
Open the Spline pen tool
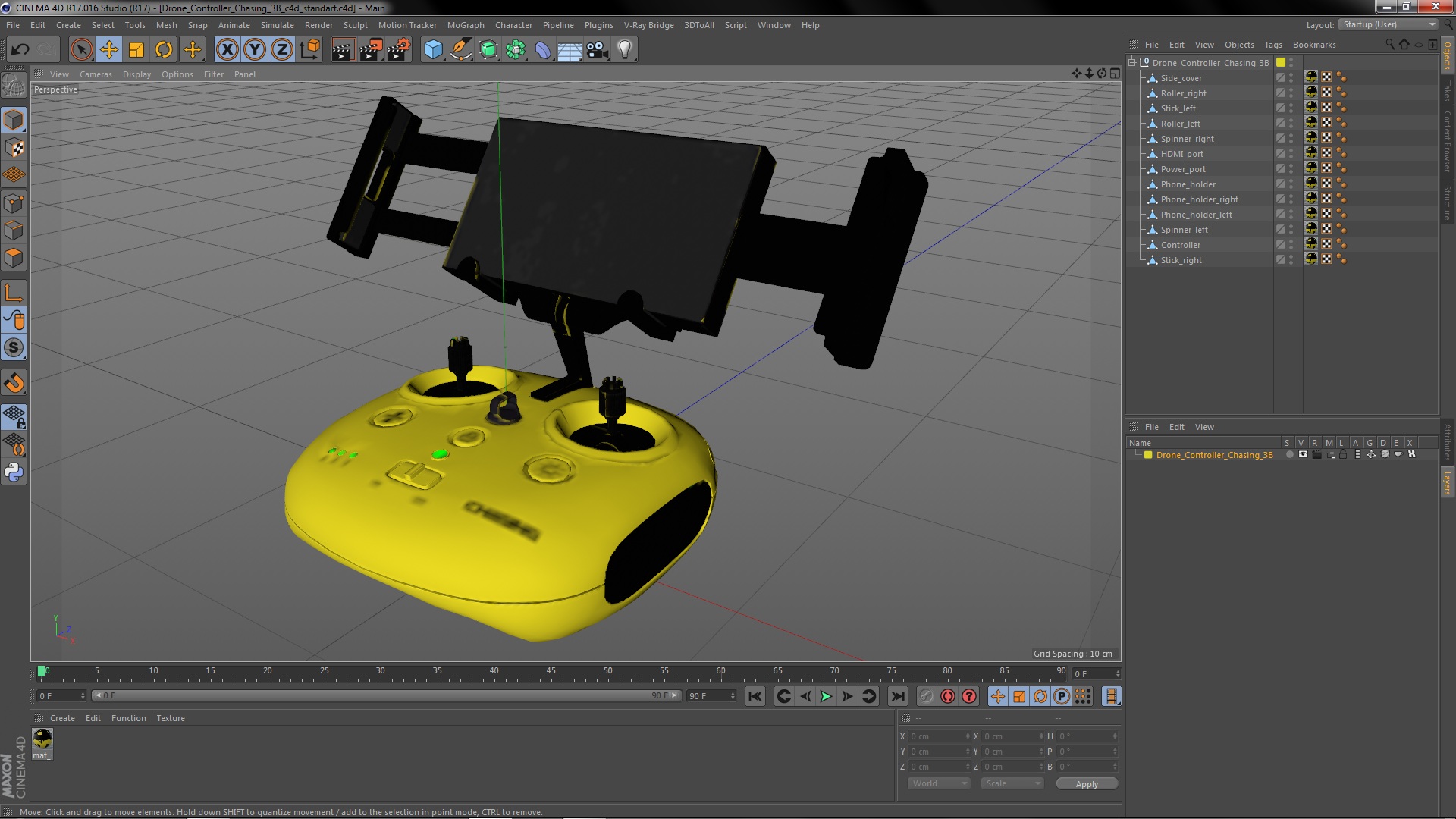point(460,50)
